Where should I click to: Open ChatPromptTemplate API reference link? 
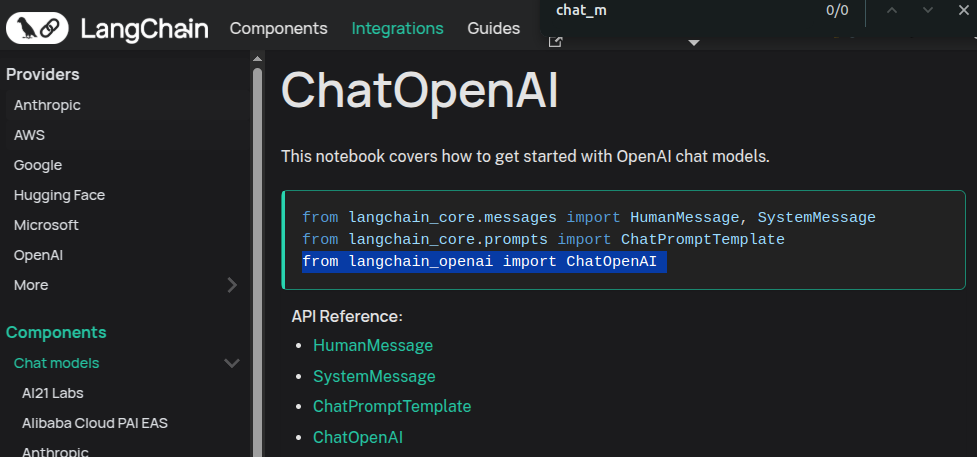[392, 406]
